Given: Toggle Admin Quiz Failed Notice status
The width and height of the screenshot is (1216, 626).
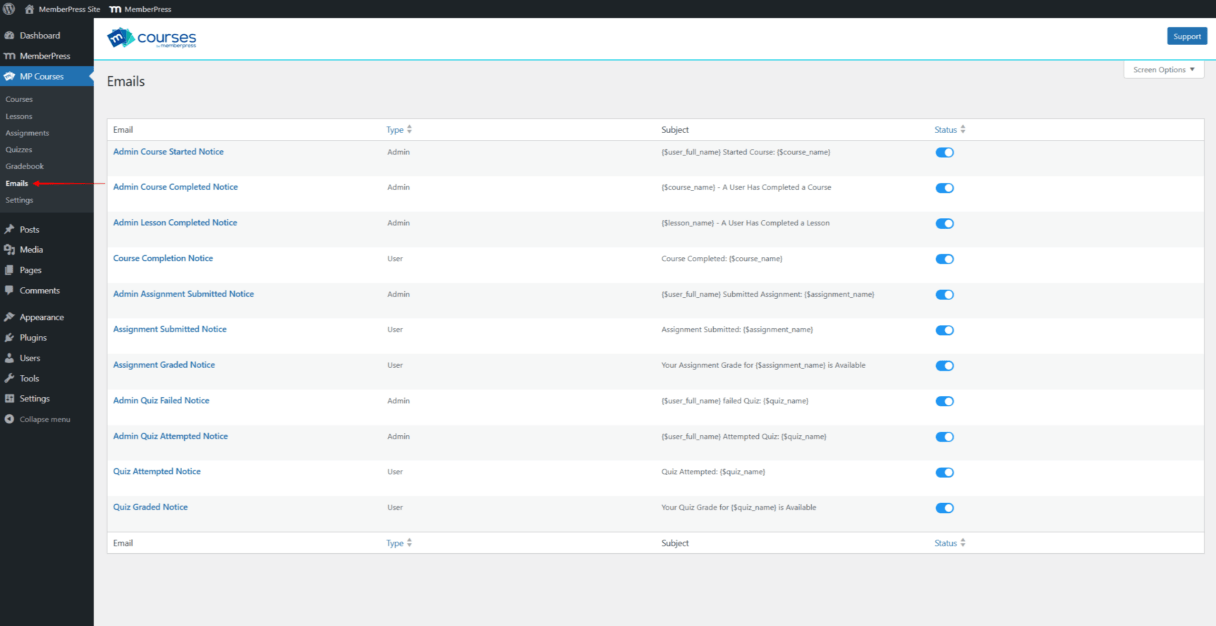Looking at the screenshot, I should [944, 401].
